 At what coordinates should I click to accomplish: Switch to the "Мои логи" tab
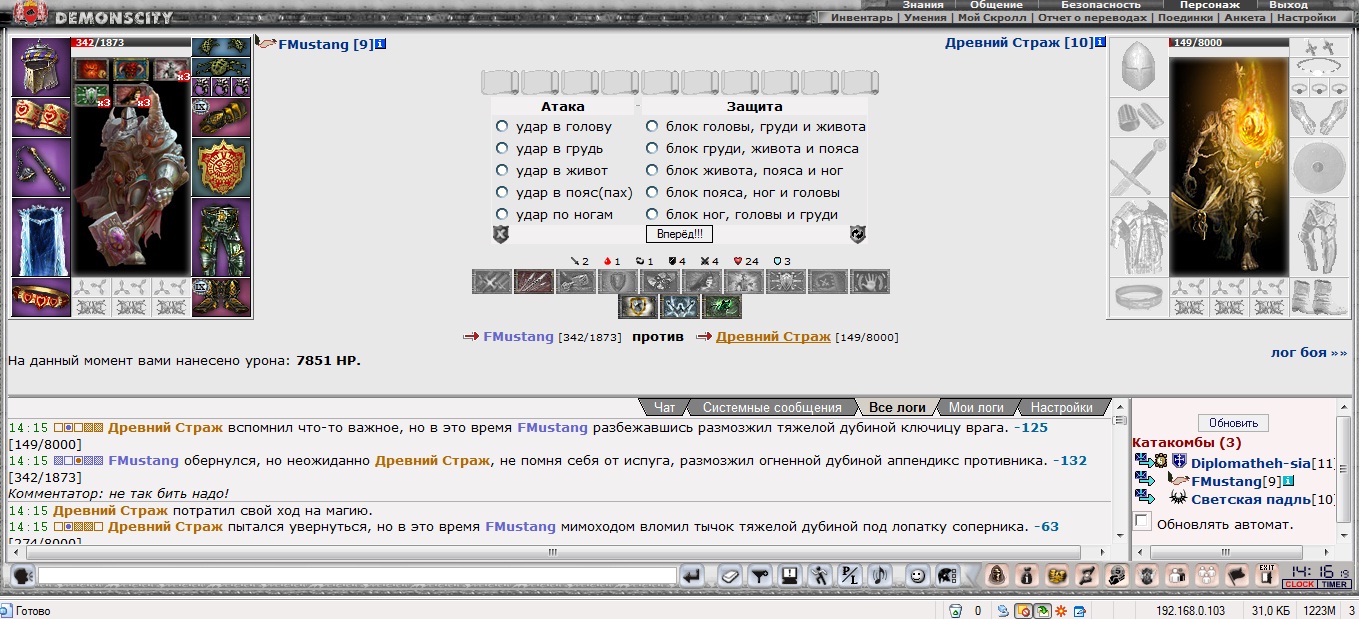click(976, 408)
